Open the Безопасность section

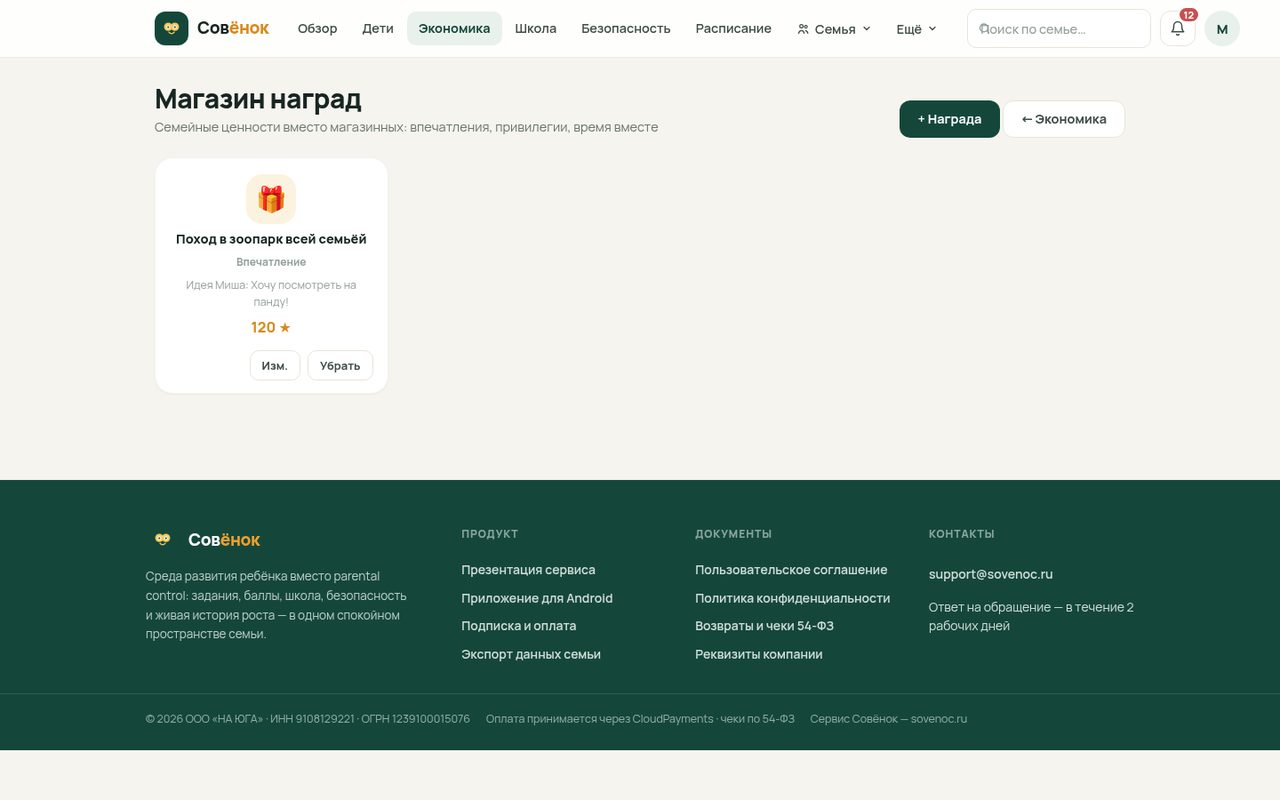626,28
